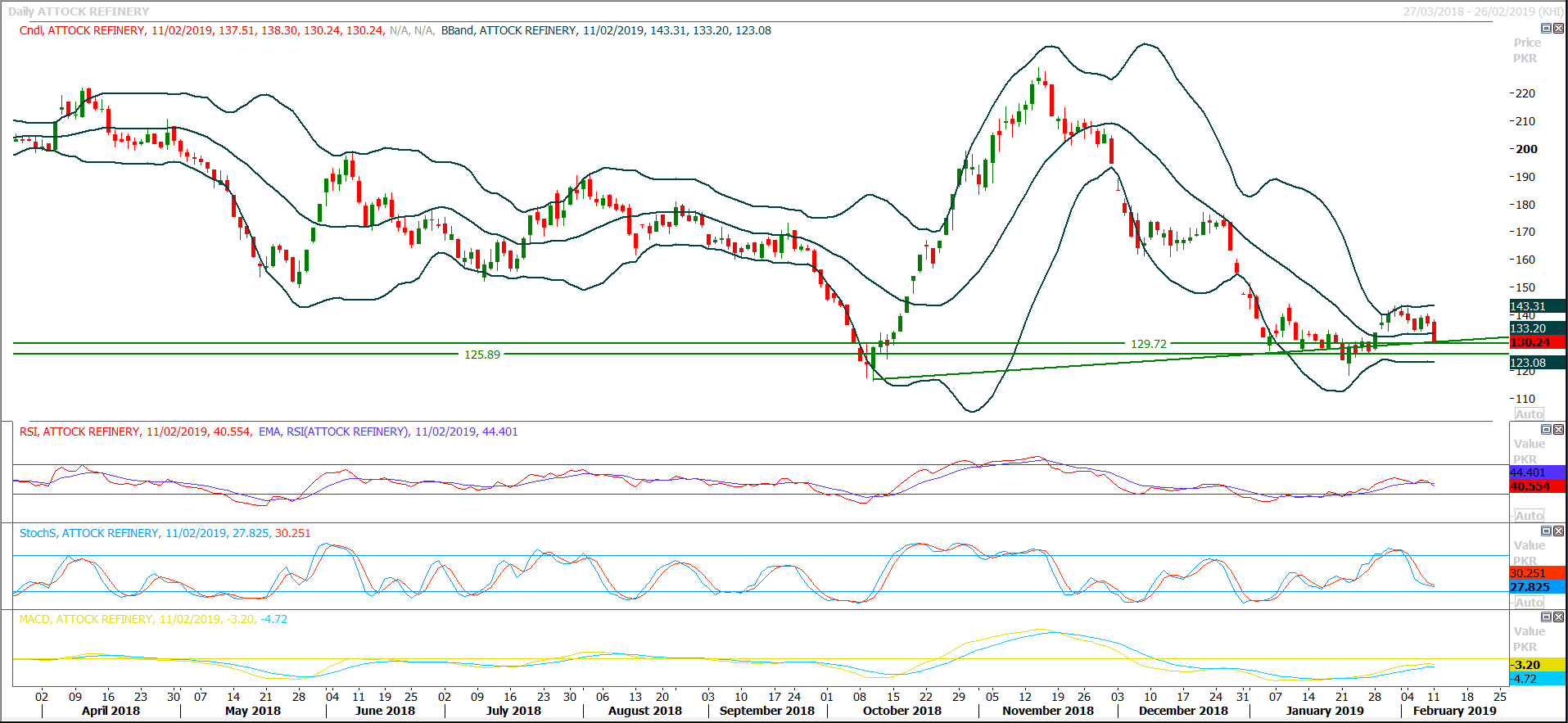The width and height of the screenshot is (1568, 723).
Task: Click August 2018 on the time axis
Action: click(645, 711)
